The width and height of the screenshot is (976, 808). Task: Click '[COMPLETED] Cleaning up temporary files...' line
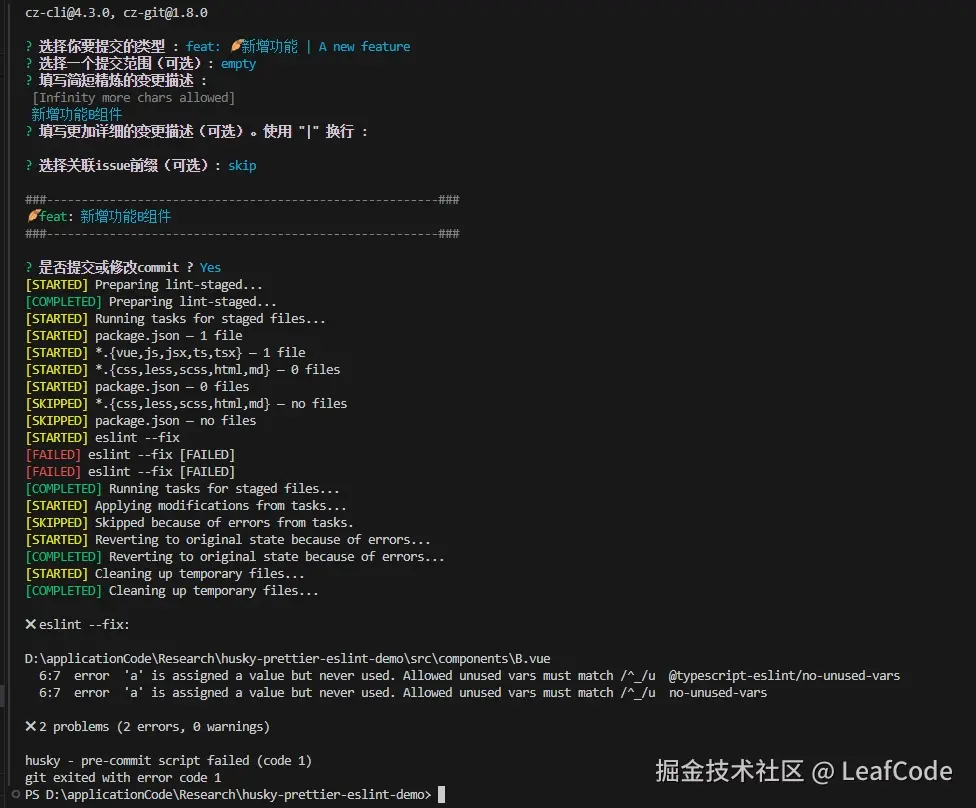pos(172,591)
